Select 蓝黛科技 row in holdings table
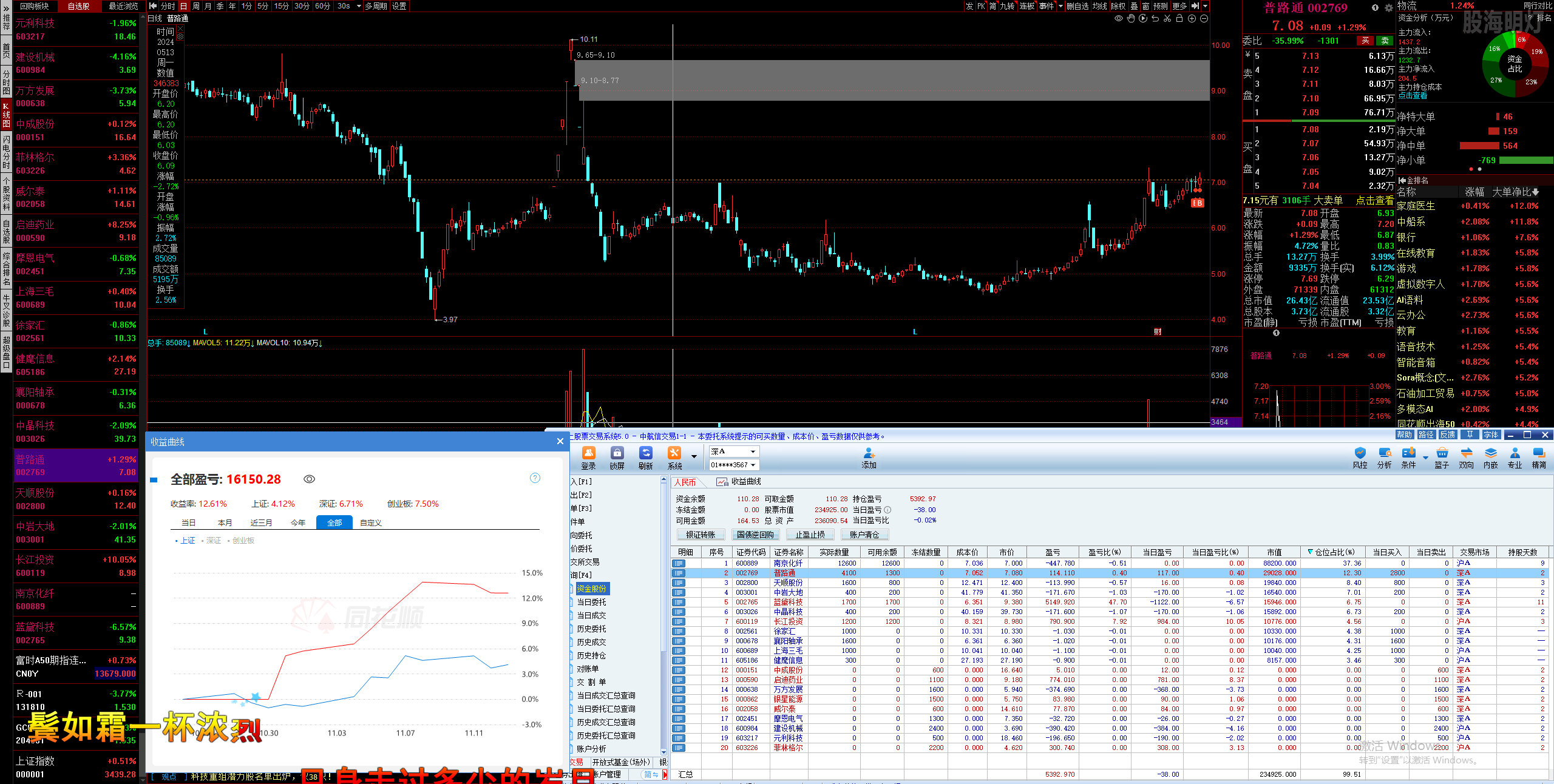The image size is (1554, 784). click(x=1111, y=602)
